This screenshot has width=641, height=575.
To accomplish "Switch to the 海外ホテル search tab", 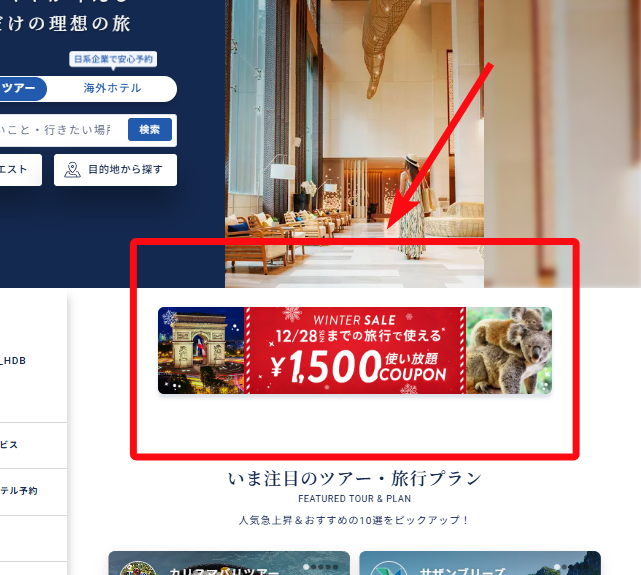I will (112, 88).
